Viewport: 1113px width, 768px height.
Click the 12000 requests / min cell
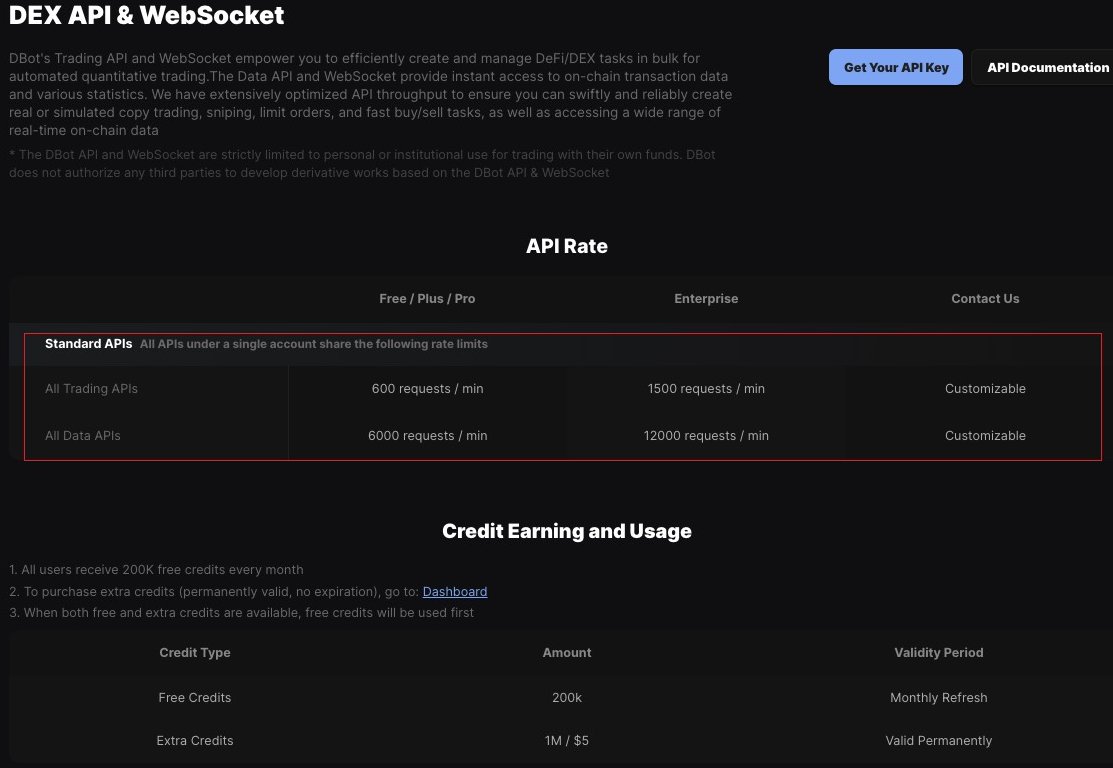click(706, 435)
